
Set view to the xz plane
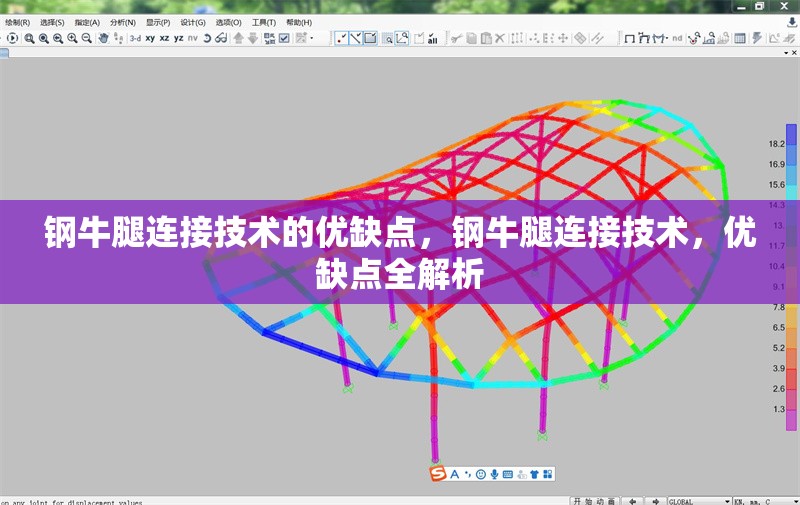tap(164, 38)
